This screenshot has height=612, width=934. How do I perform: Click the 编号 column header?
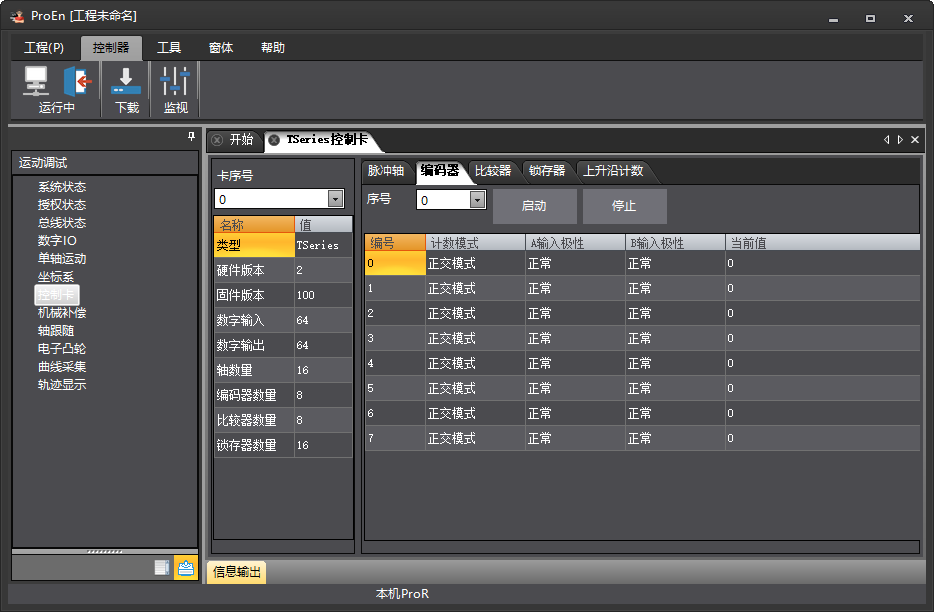(395, 243)
